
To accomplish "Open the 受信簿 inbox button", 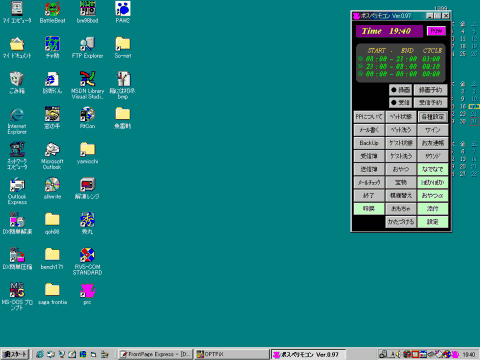I will point(369,156).
